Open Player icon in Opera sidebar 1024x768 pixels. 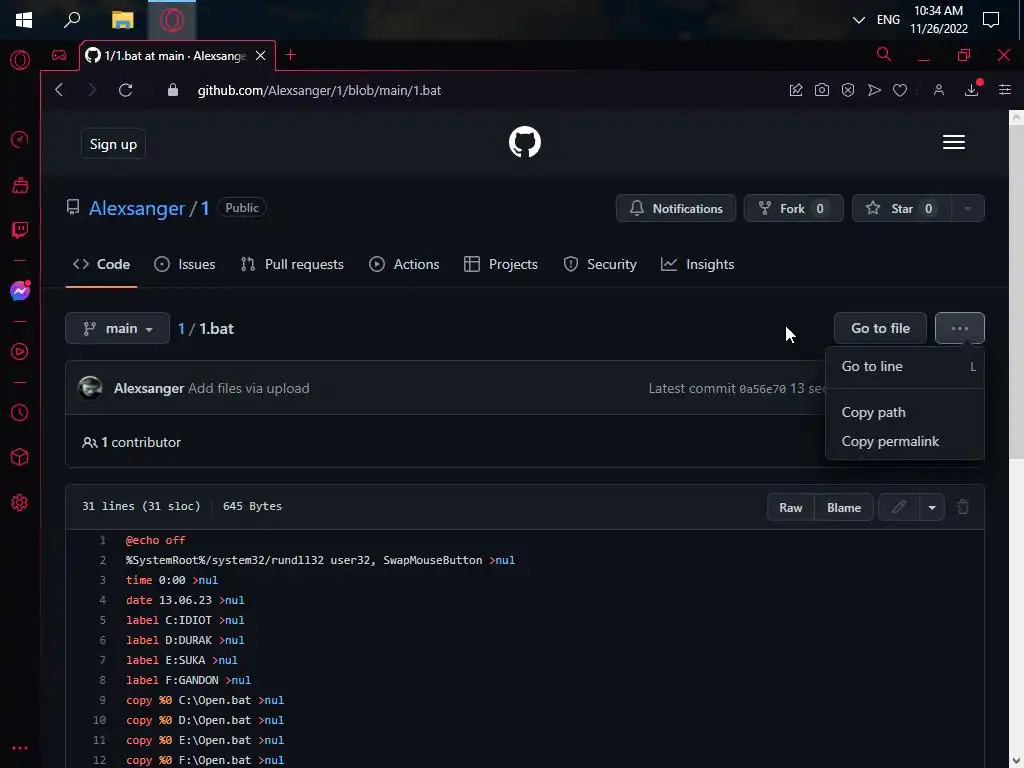[20, 351]
